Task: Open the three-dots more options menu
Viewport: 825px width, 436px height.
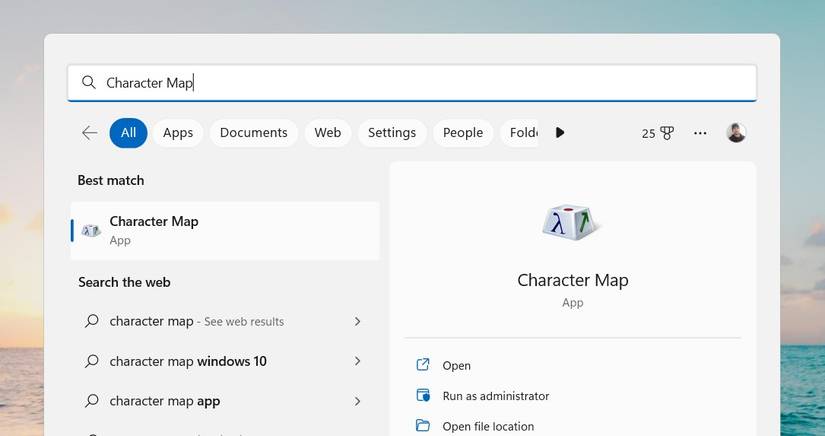Action: click(x=700, y=133)
